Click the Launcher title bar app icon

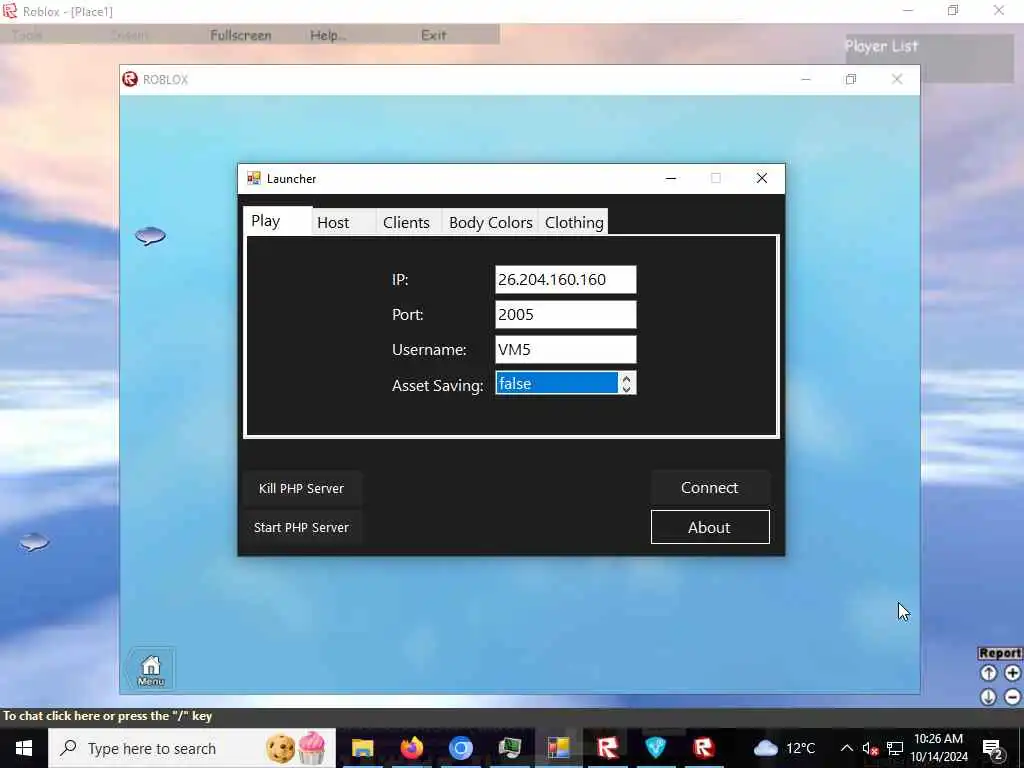pyautogui.click(x=253, y=178)
